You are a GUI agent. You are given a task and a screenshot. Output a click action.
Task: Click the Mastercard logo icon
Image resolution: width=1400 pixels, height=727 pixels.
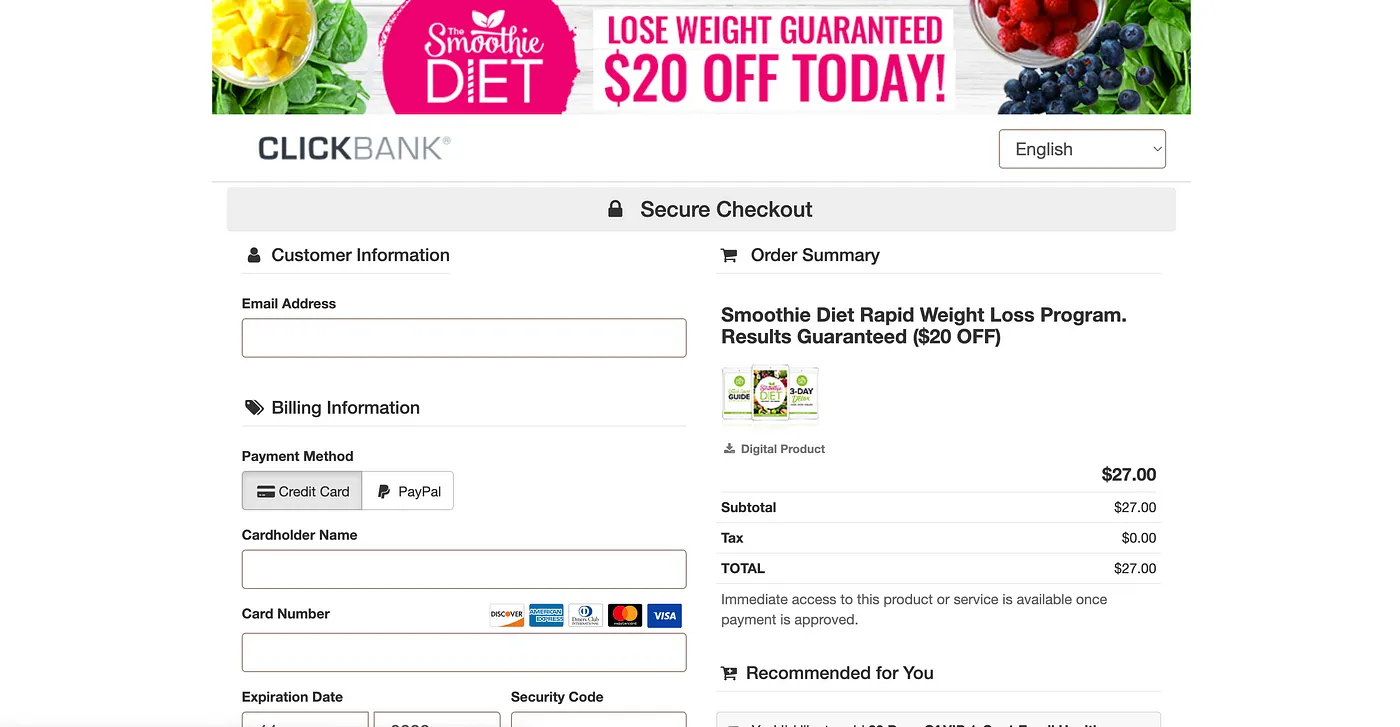coord(625,615)
